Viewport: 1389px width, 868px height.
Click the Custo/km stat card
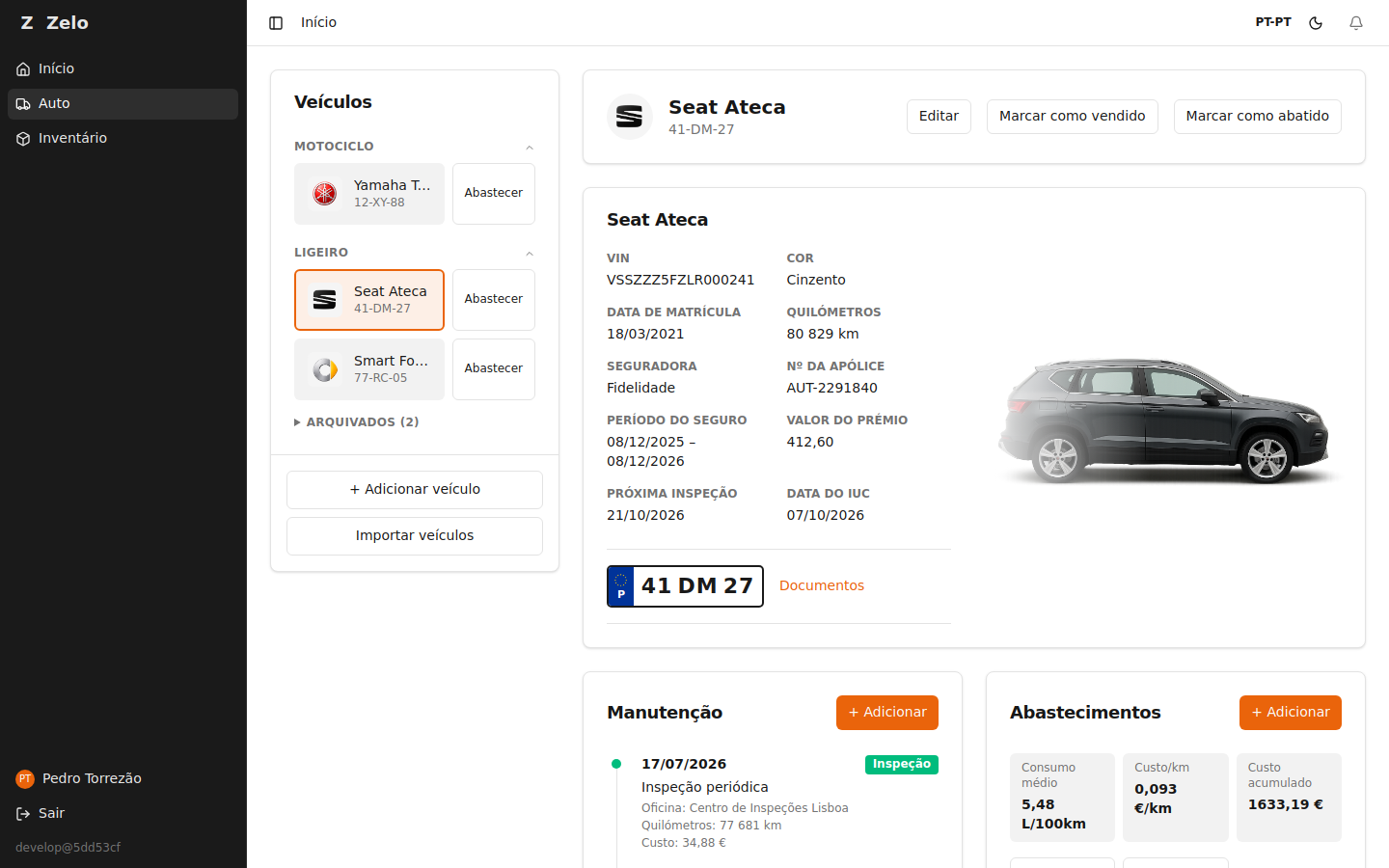point(1176,798)
